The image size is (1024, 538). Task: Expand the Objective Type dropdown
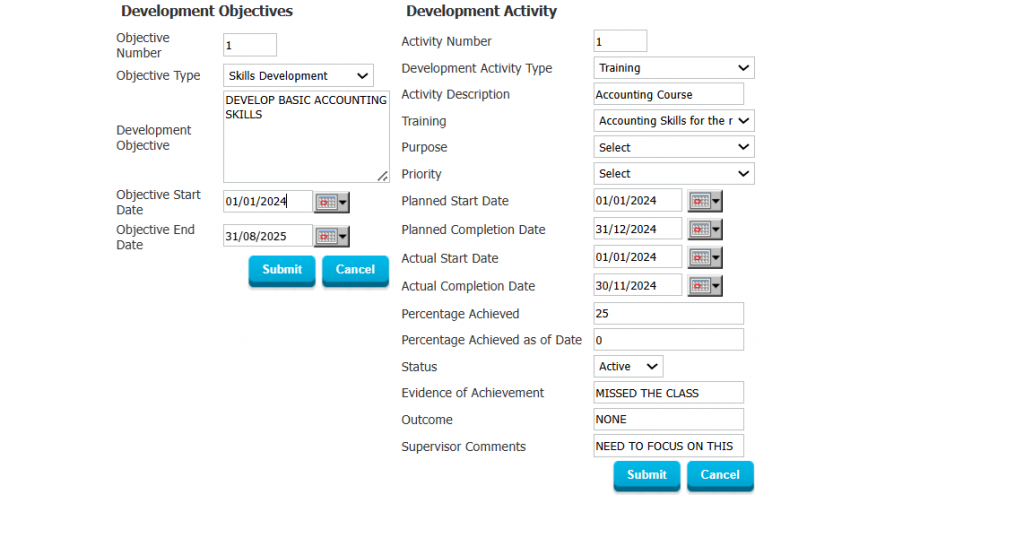(x=298, y=76)
